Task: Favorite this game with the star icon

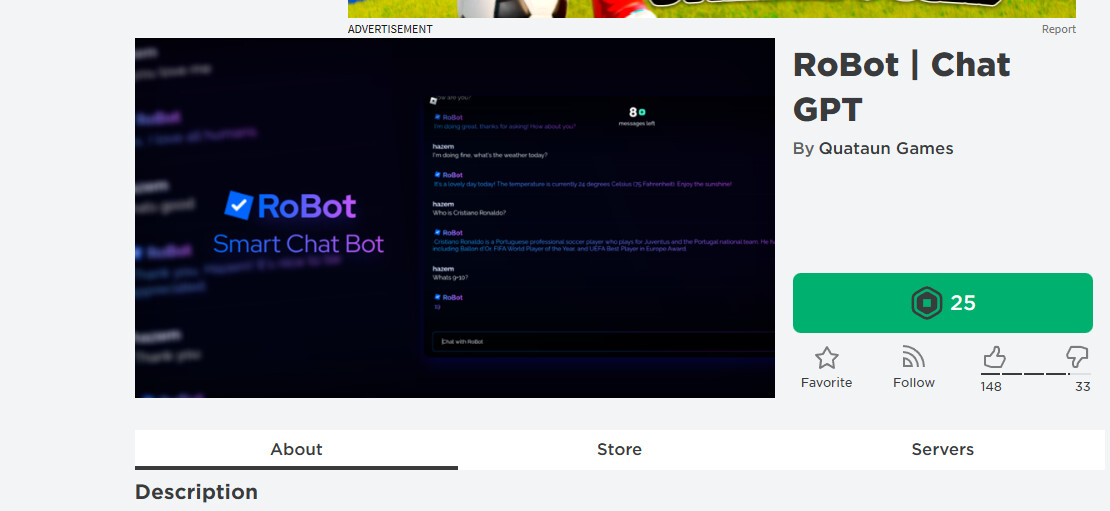Action: (826, 358)
